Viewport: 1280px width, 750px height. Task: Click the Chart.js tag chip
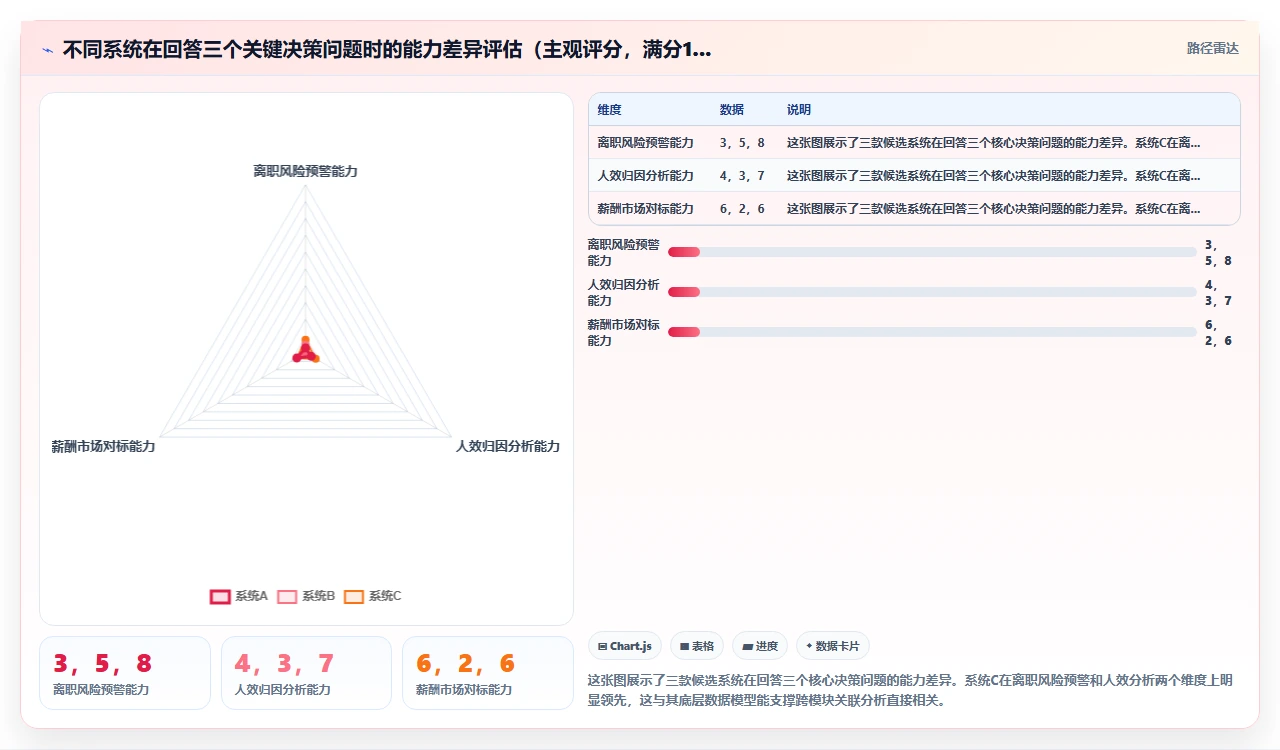(625, 646)
